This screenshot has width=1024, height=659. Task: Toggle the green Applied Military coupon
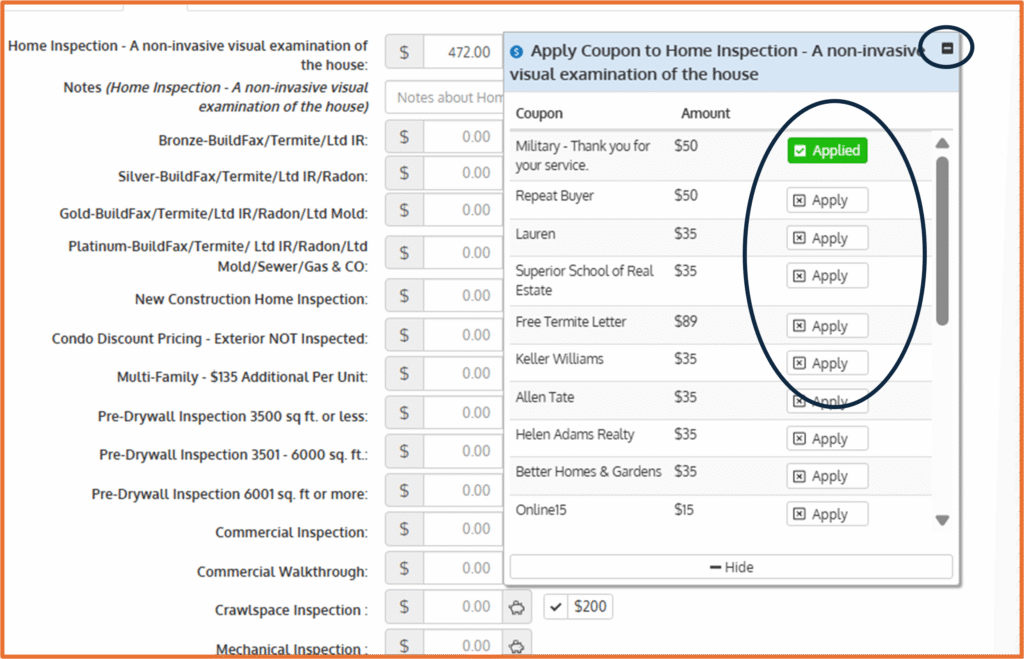[827, 150]
